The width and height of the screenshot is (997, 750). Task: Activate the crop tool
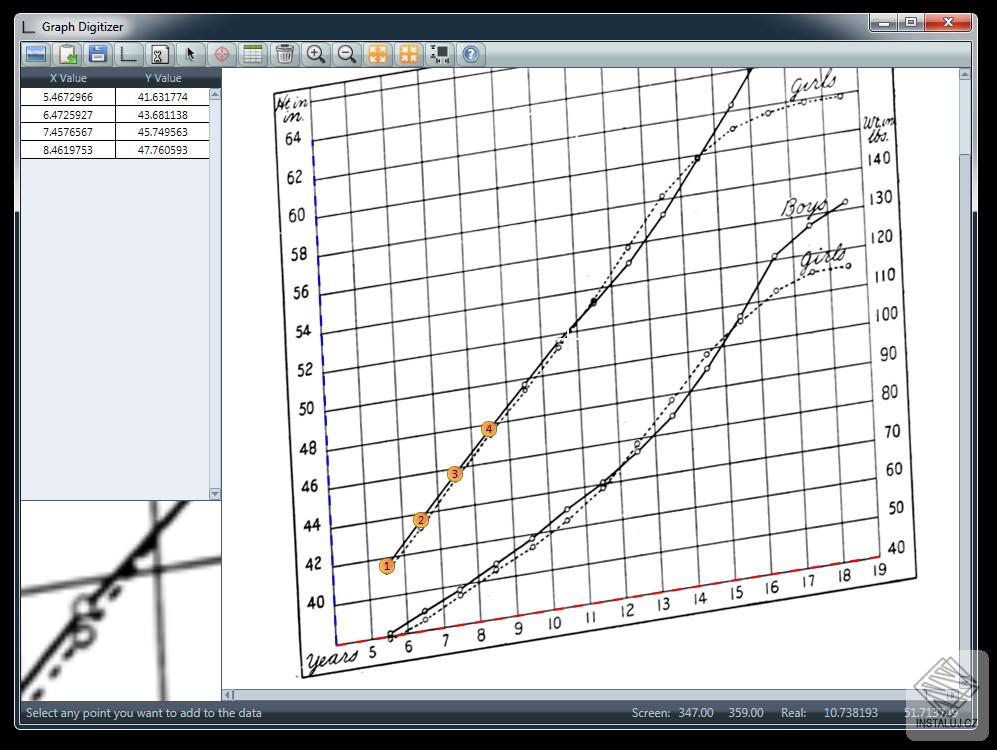(x=158, y=54)
